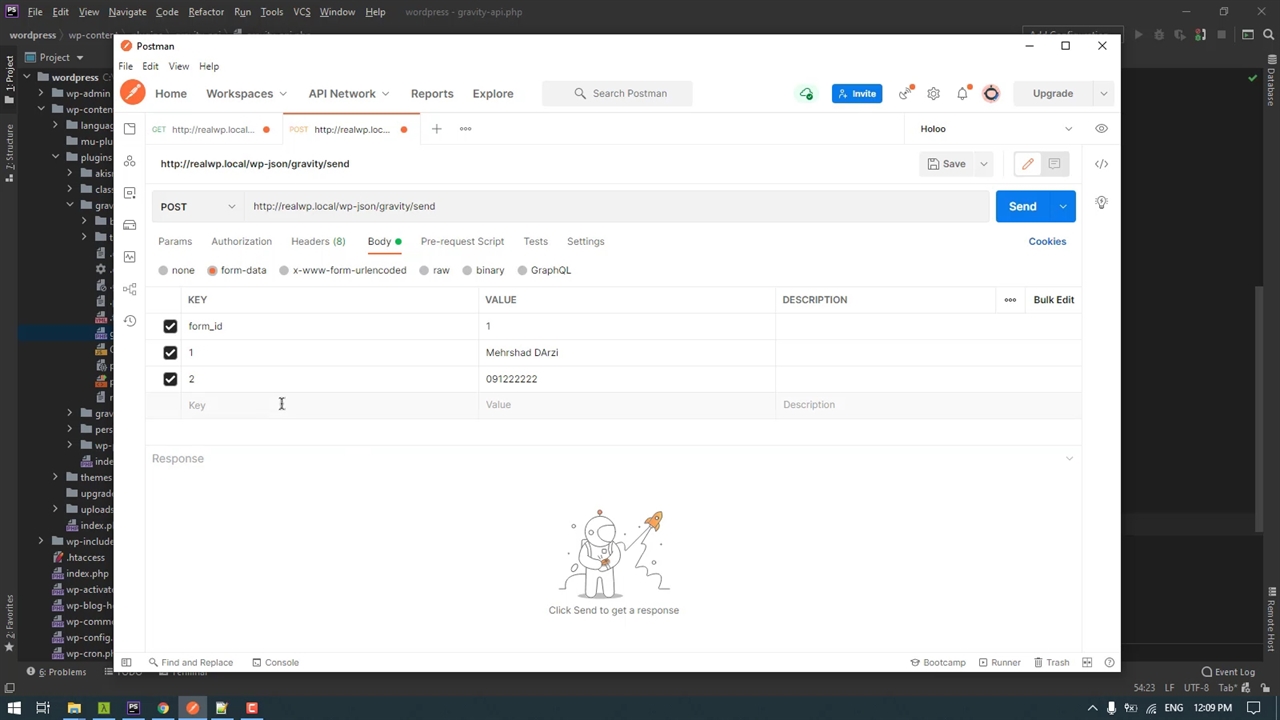Open the Pre-request Script tab
The image size is (1280, 720).
click(x=462, y=241)
